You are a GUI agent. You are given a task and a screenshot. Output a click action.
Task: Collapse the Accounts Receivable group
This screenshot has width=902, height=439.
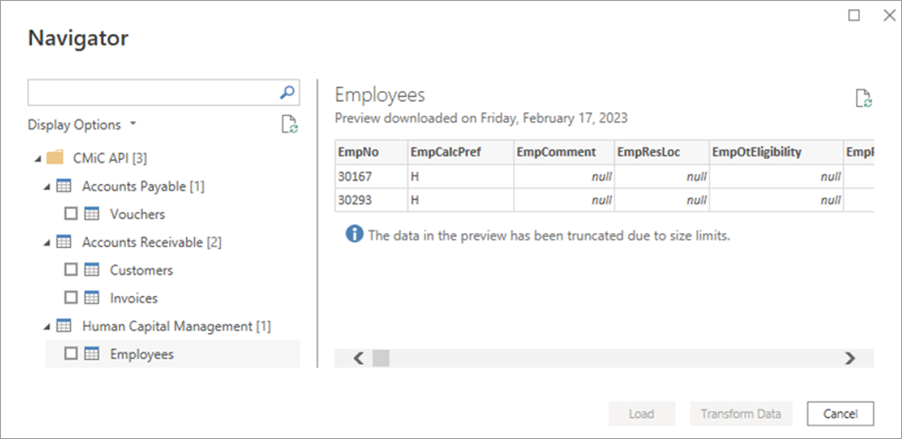pyautogui.click(x=46, y=242)
